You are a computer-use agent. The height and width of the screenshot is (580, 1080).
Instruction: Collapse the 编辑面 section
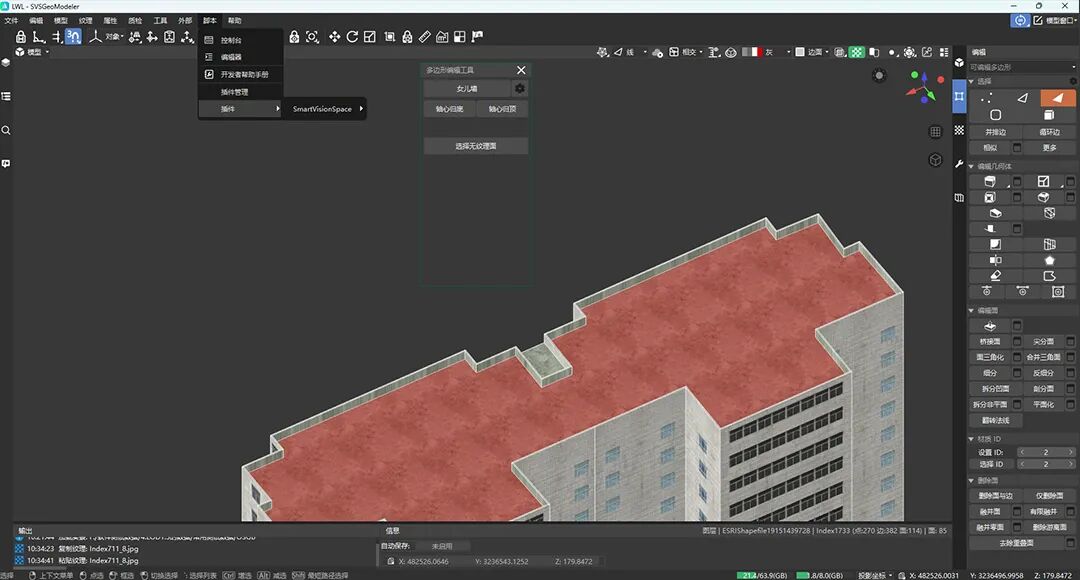click(x=973, y=311)
